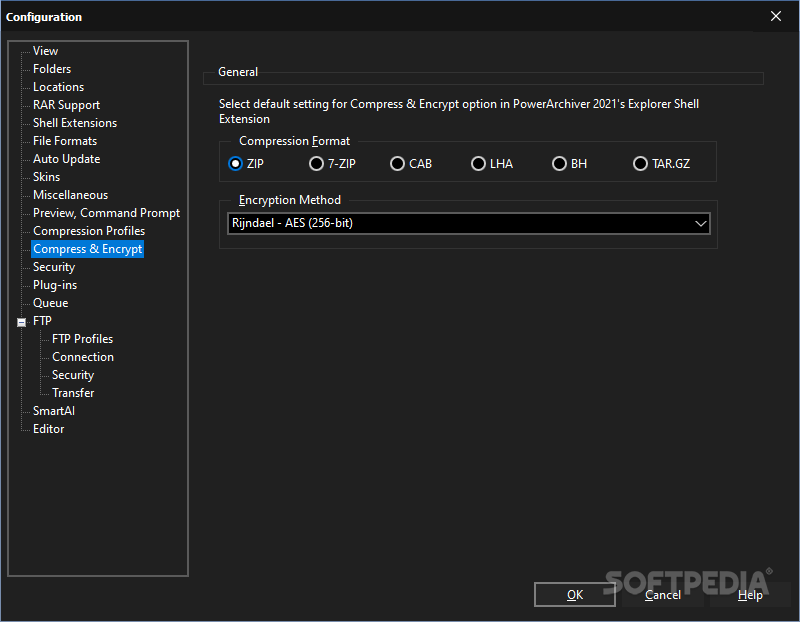Go to the Folders settings
The height and width of the screenshot is (622, 800).
coord(52,69)
